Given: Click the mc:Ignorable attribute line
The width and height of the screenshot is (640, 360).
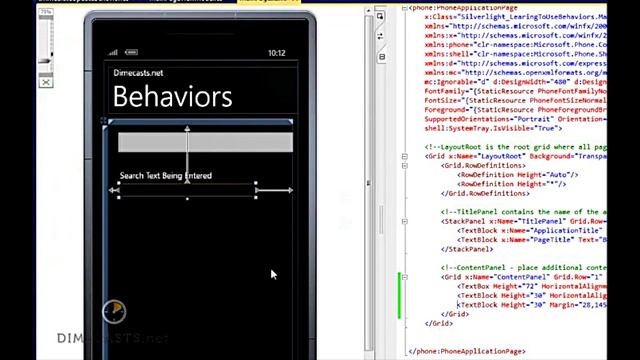Looking at the screenshot, I should pyautogui.click(x=516, y=82).
